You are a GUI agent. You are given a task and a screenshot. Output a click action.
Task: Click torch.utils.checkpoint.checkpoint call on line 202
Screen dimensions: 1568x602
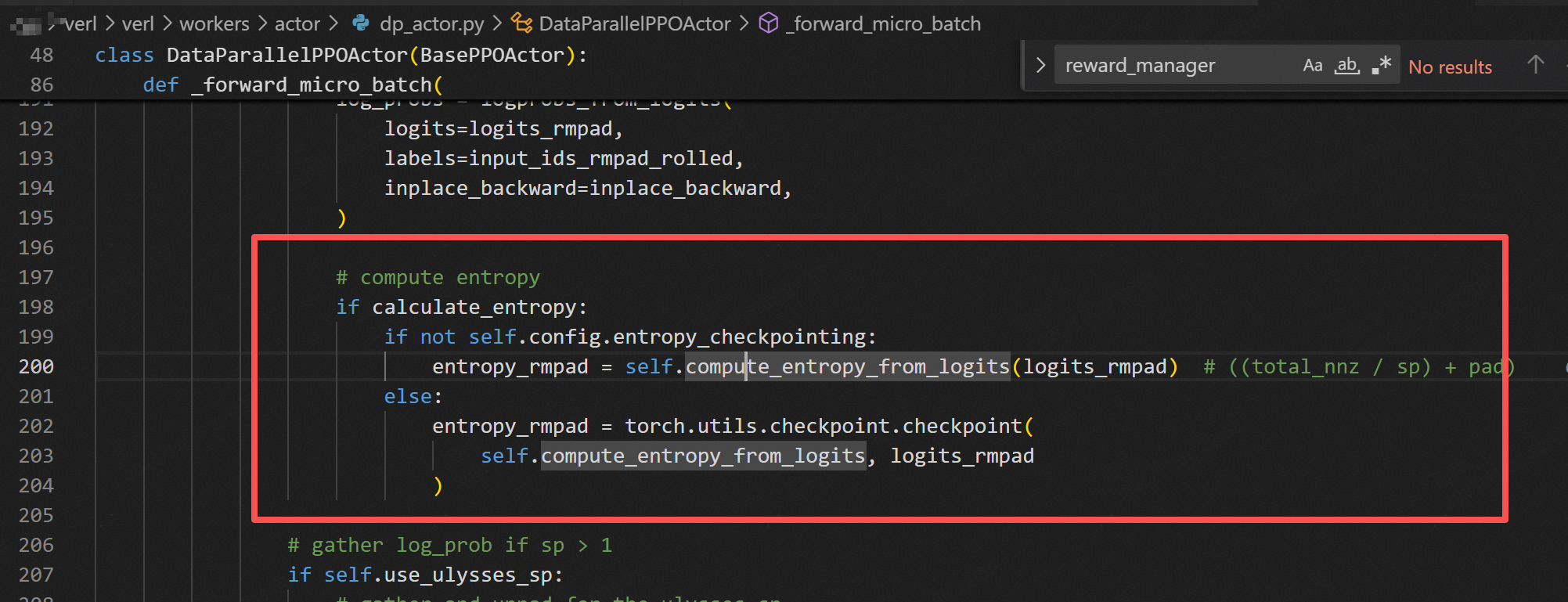click(823, 426)
